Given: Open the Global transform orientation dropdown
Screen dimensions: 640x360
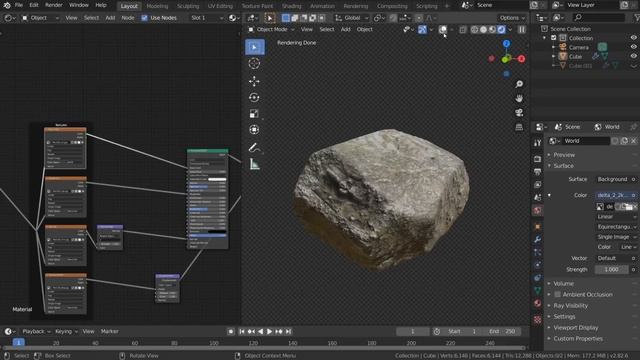Looking at the screenshot, I should tap(351, 18).
